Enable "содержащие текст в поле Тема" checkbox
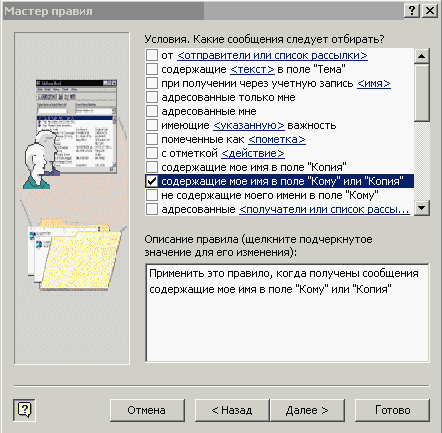 (152, 69)
